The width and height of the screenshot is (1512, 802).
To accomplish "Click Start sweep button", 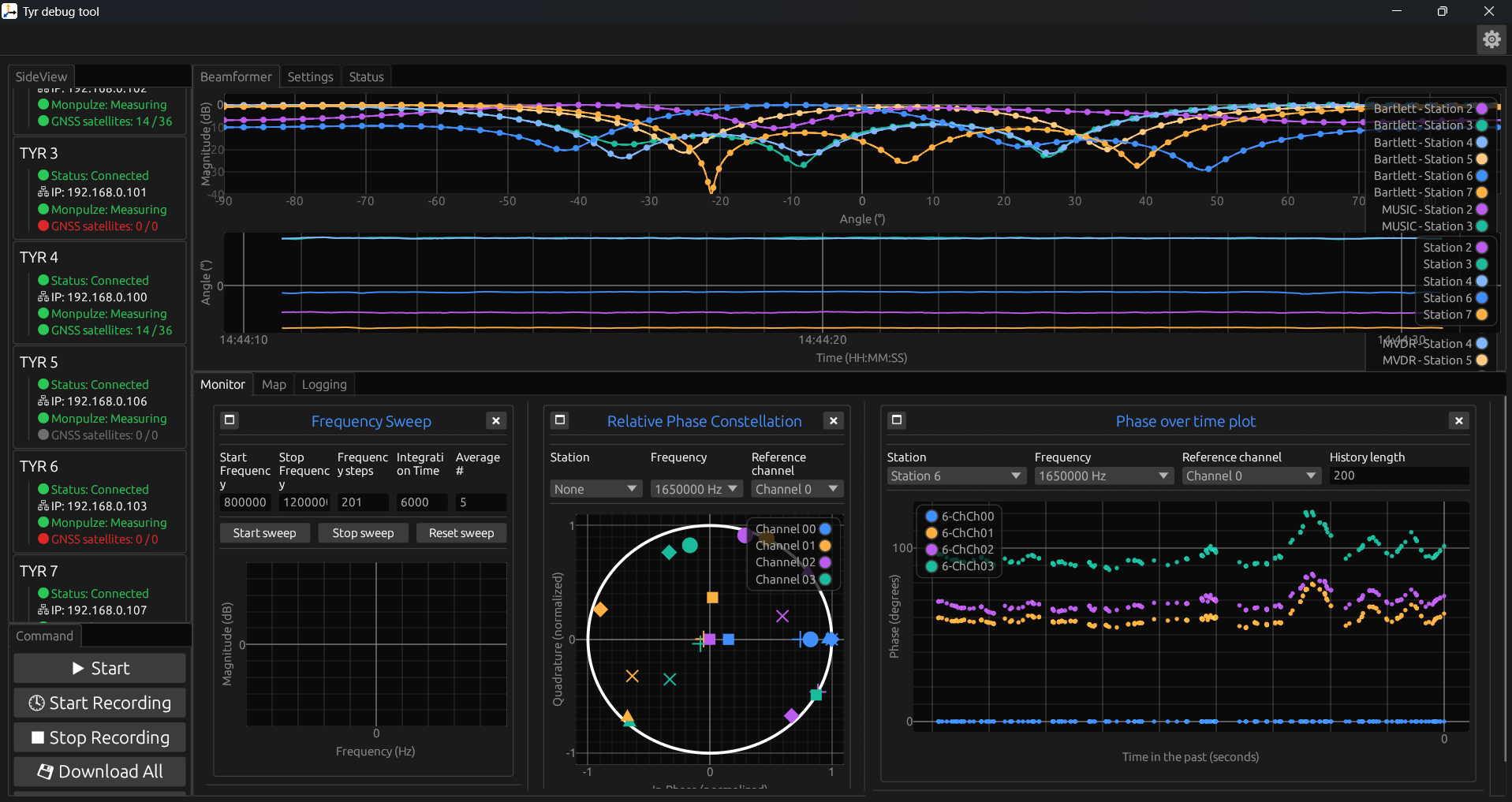I will click(x=264, y=533).
